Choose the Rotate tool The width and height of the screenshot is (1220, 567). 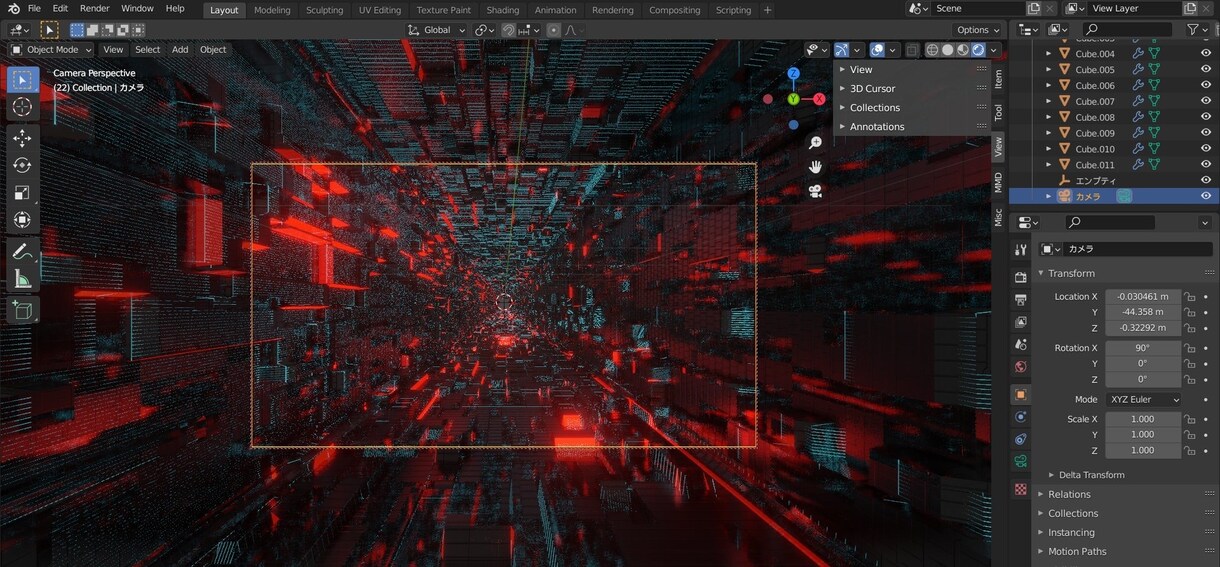click(23, 166)
